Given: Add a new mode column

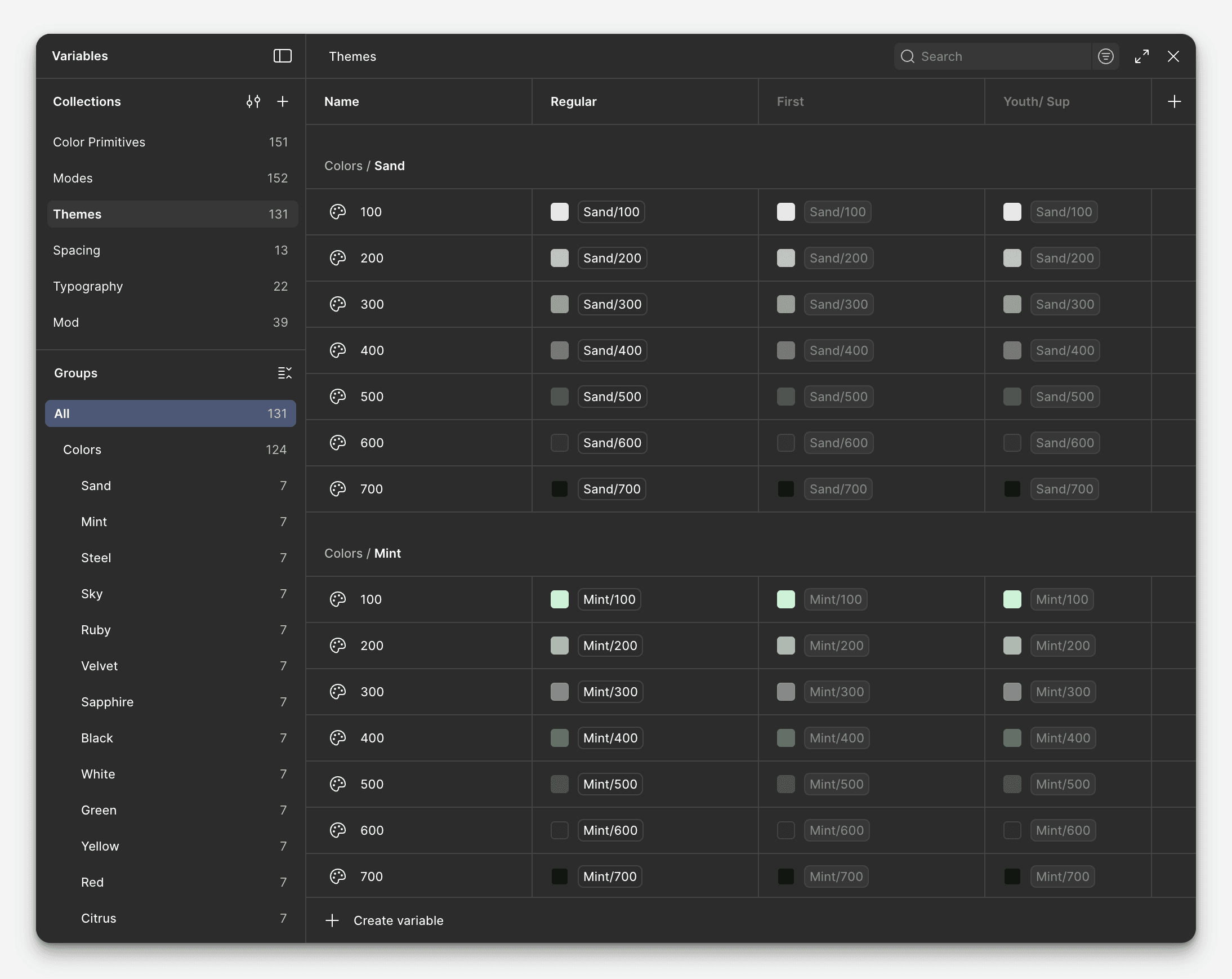Looking at the screenshot, I should (1173, 101).
